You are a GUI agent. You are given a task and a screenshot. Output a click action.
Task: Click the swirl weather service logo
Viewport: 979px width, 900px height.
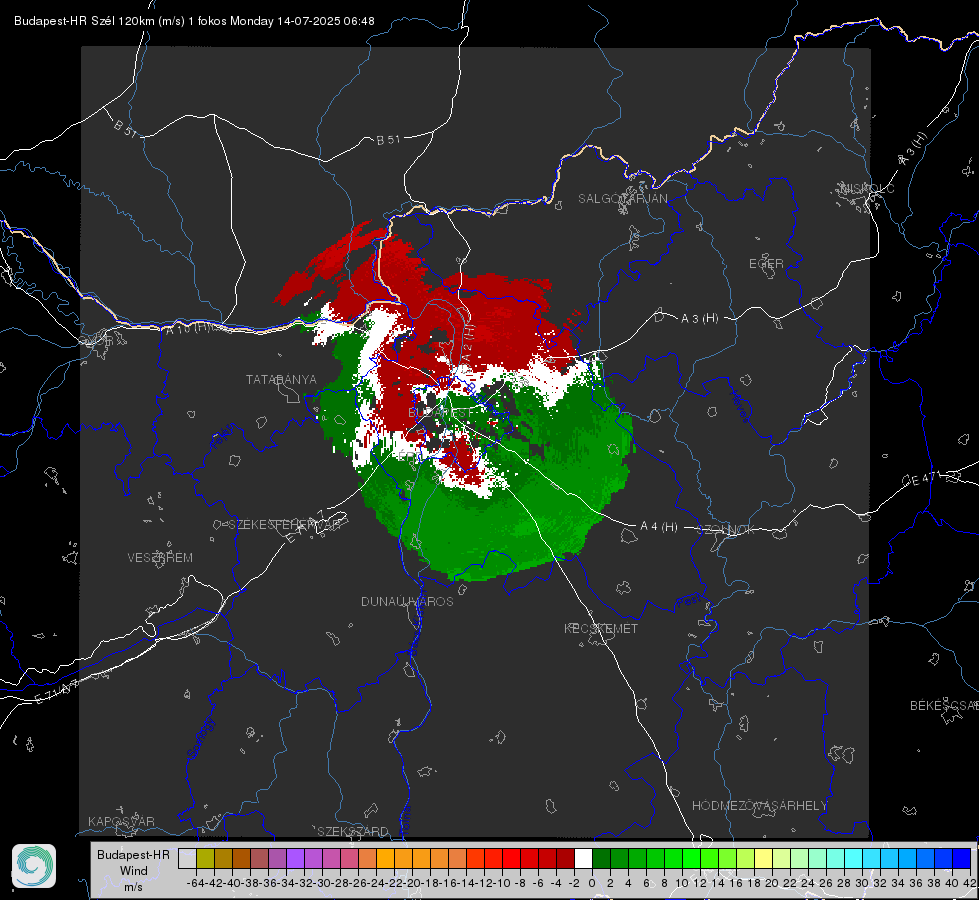point(34,866)
